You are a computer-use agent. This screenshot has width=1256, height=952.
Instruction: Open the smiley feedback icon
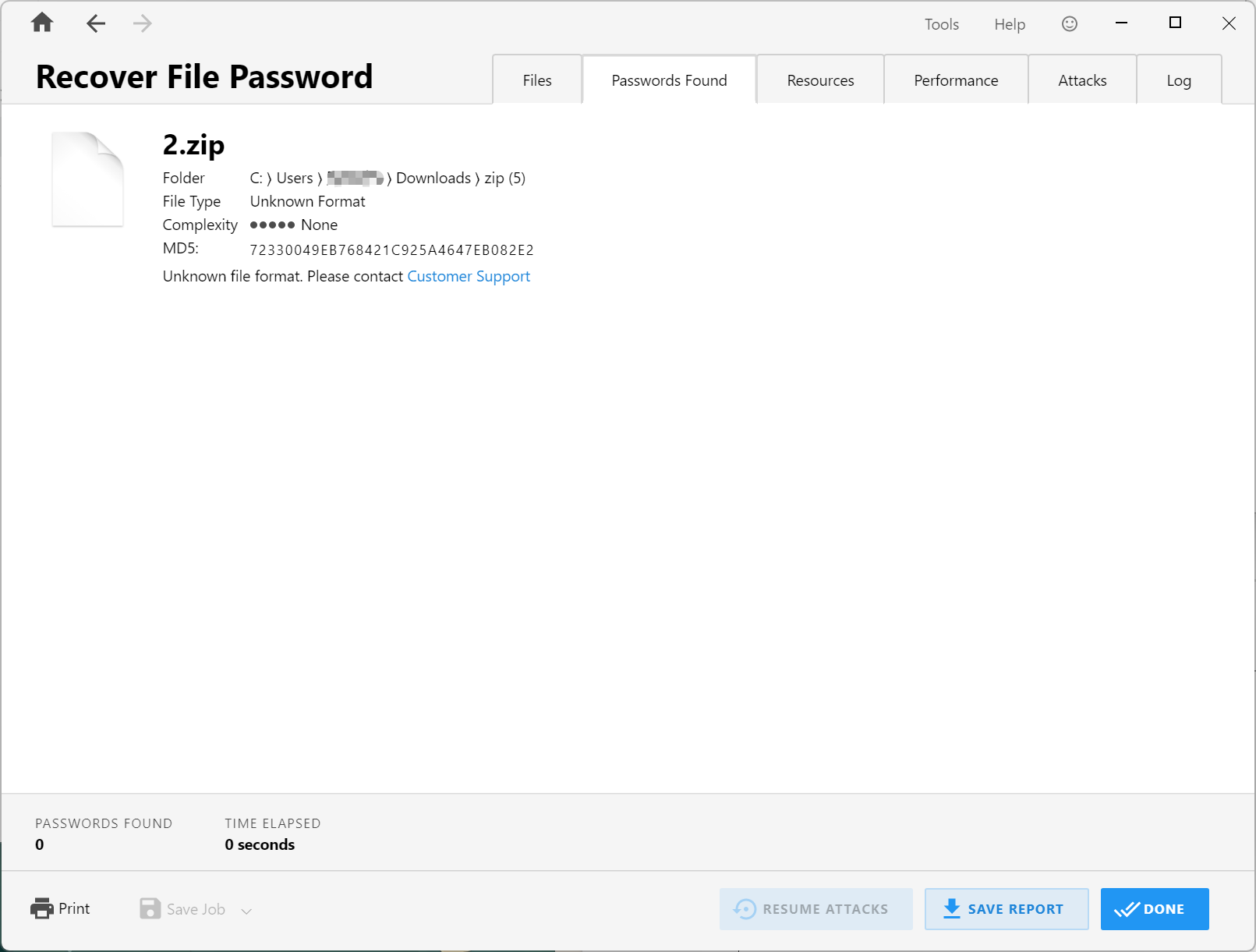tap(1070, 24)
